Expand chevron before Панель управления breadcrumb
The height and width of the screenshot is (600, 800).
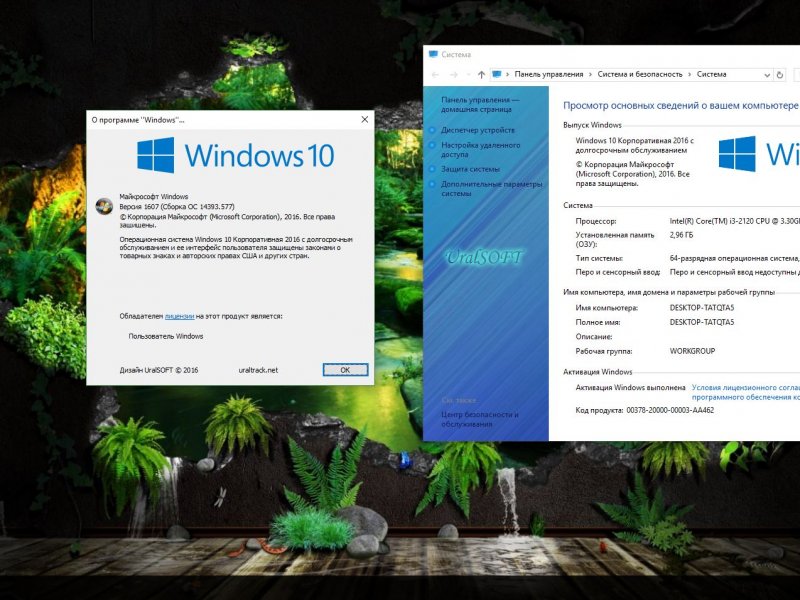508,74
